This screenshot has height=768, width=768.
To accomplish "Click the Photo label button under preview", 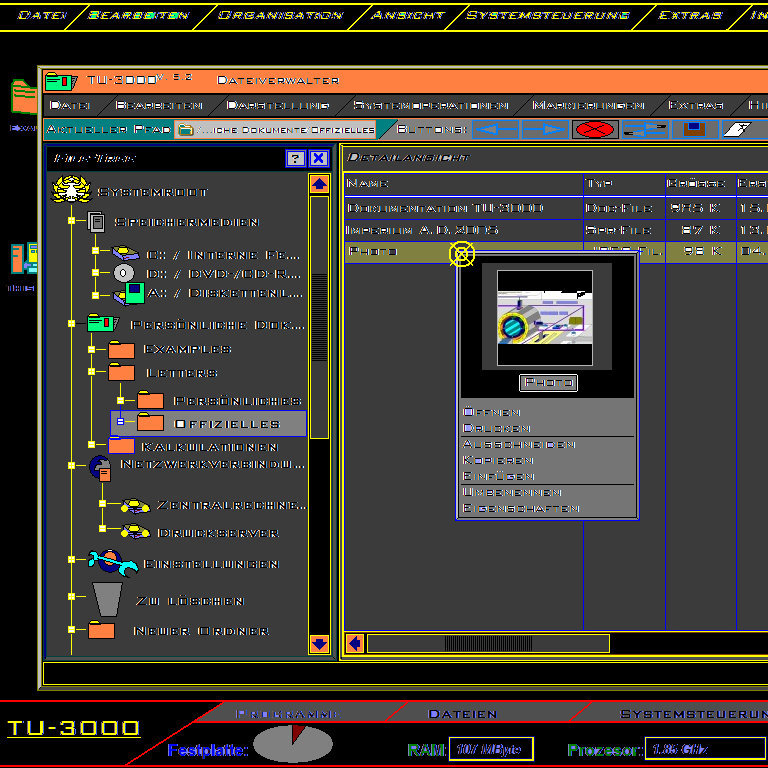I will coord(548,382).
